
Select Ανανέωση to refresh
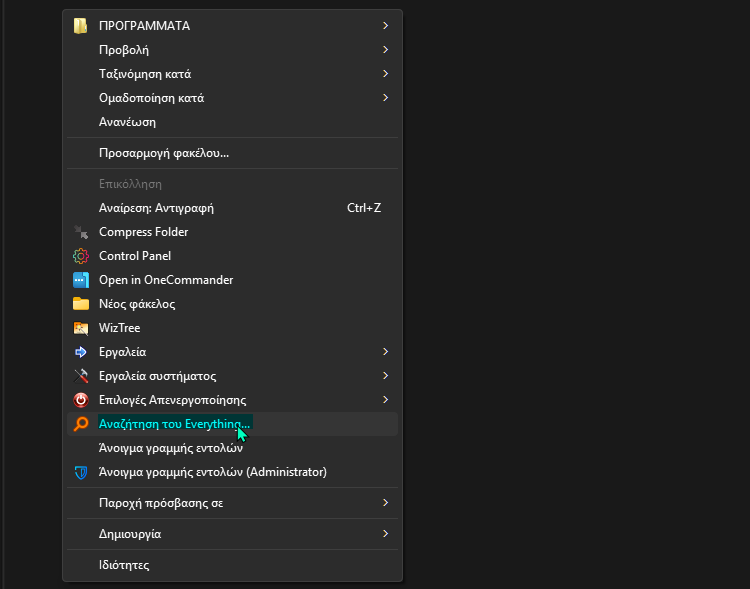pos(127,122)
